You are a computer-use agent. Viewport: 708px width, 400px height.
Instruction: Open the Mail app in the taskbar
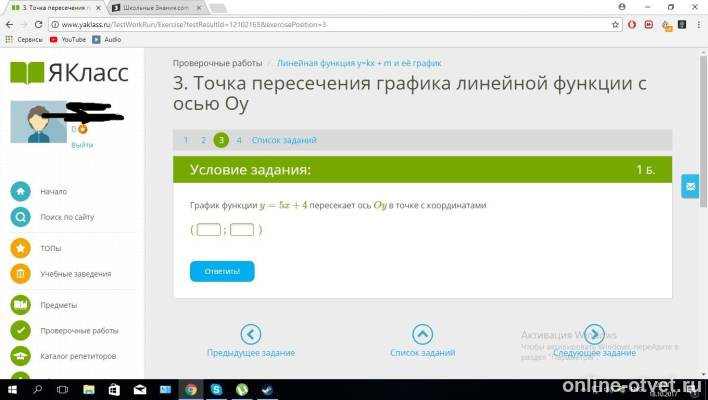(140, 389)
